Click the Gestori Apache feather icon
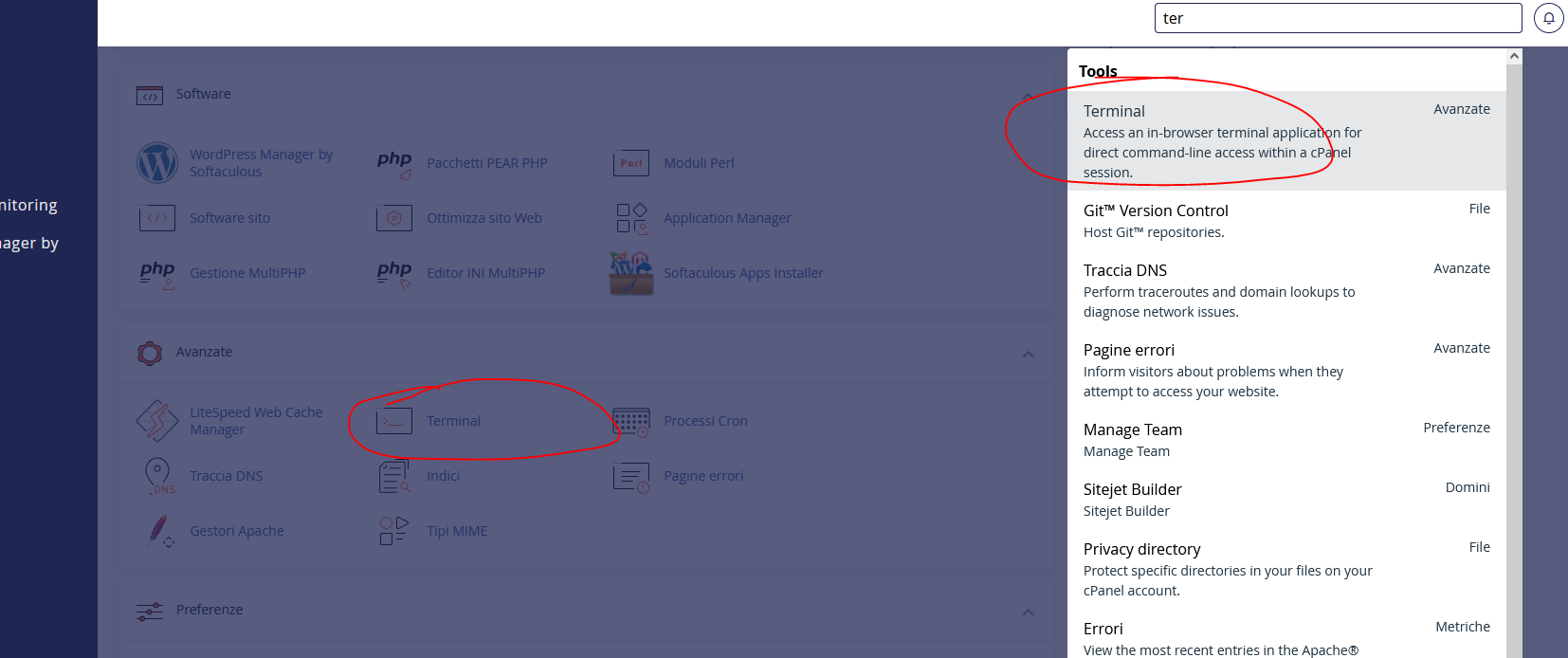The width and height of the screenshot is (1568, 658). tap(159, 531)
